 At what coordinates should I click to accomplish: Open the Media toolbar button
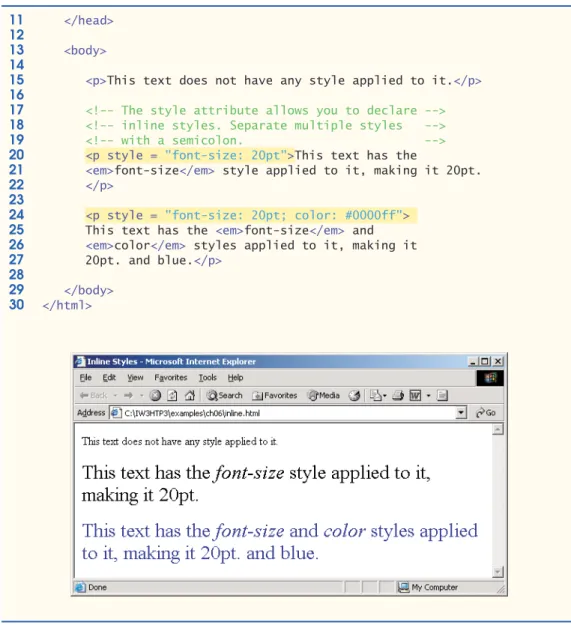pyautogui.click(x=324, y=395)
